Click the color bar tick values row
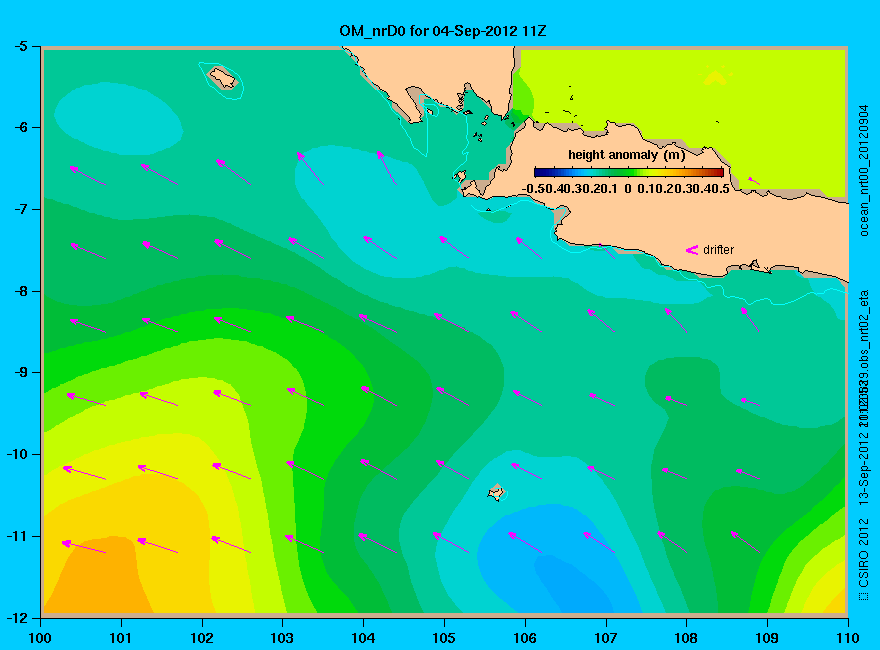Screen dimensions: 880x650 (x=626, y=189)
